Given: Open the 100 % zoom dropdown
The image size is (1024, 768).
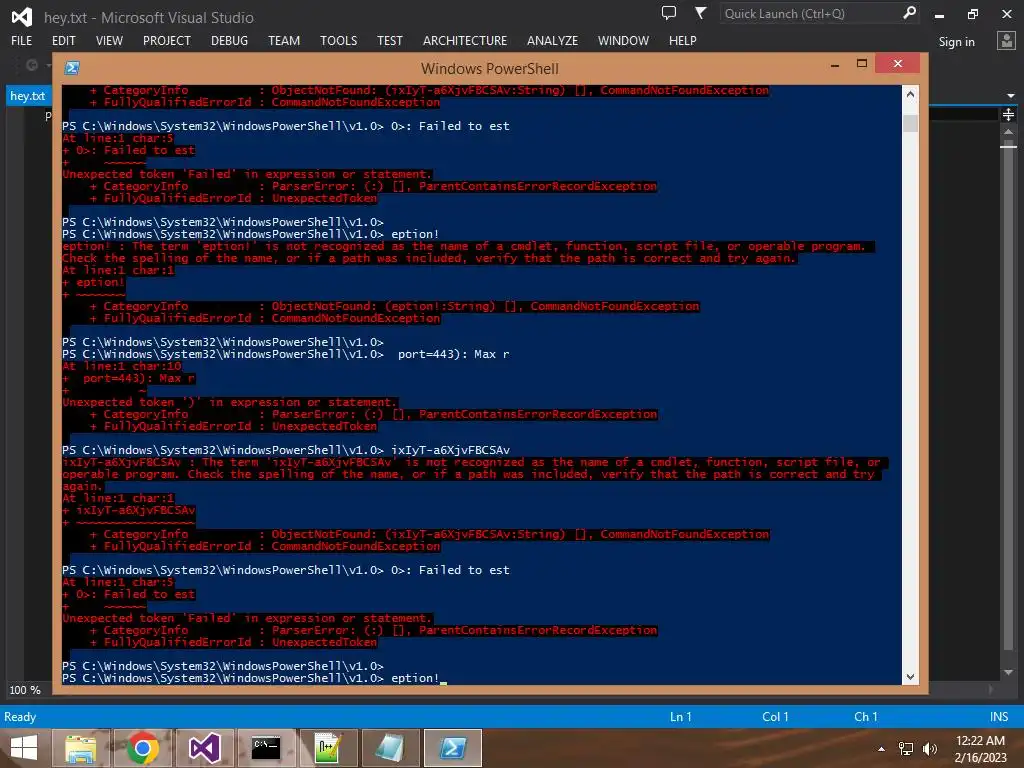Looking at the screenshot, I should [25, 690].
